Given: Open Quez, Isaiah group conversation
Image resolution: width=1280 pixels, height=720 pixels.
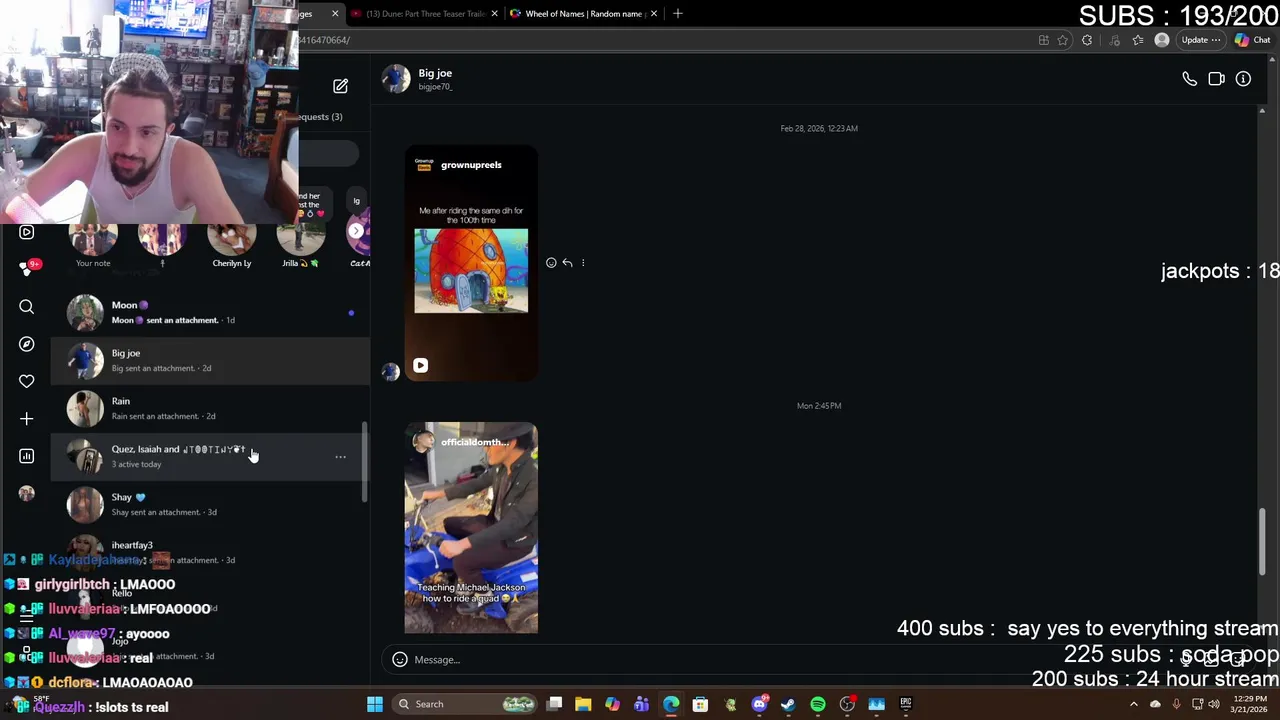Looking at the screenshot, I should point(210,457).
